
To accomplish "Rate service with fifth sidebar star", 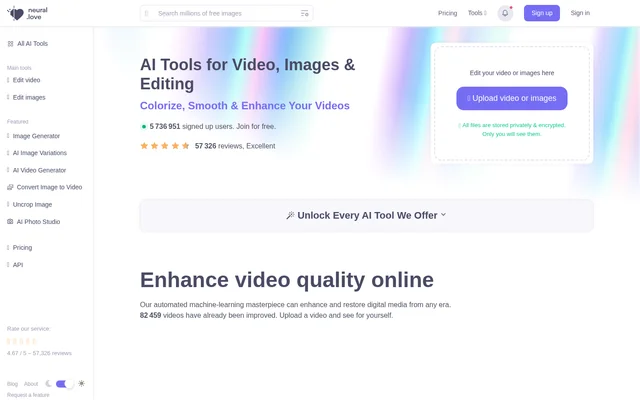I will (x=34, y=341).
